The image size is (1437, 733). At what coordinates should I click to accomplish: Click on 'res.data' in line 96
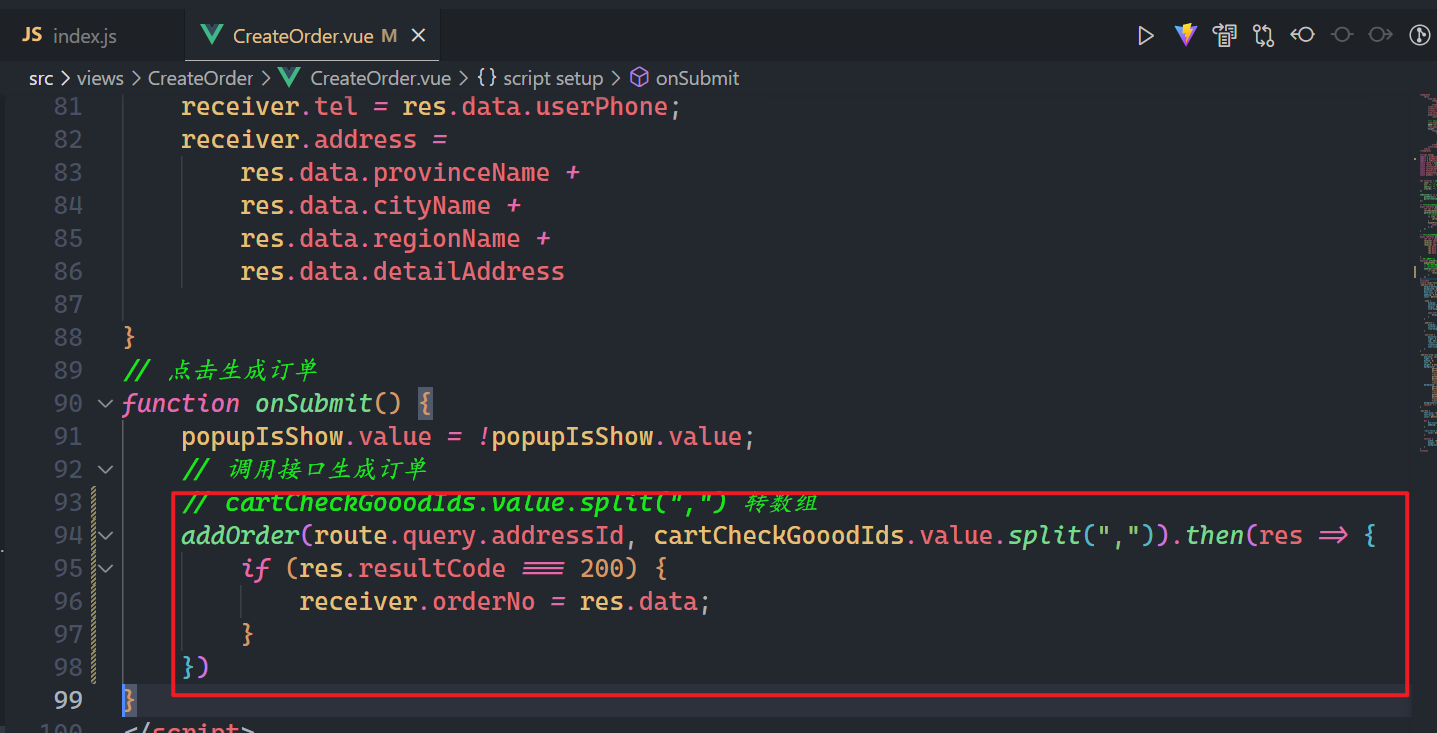[x=638, y=601]
